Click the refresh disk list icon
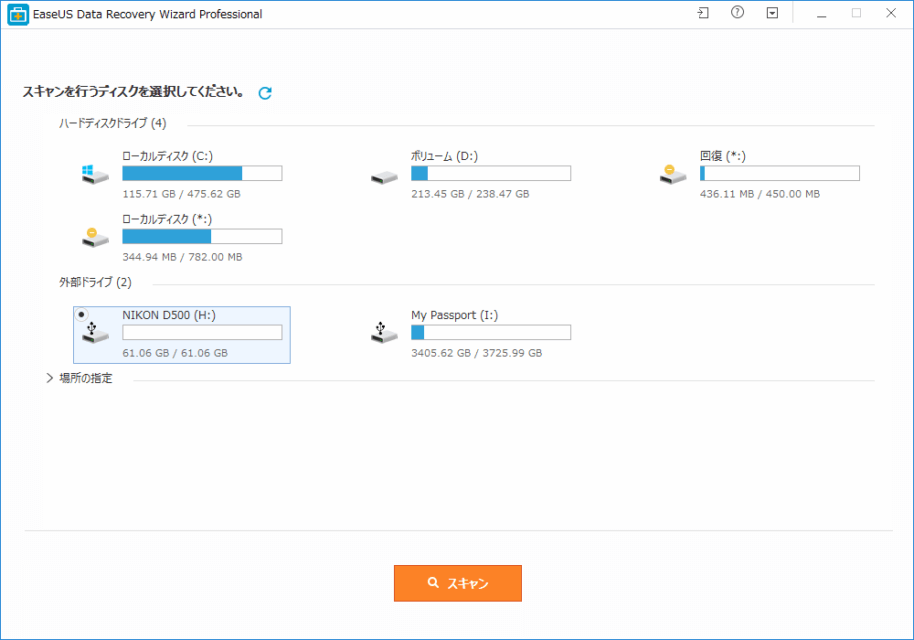The image size is (914, 640). tap(265, 93)
